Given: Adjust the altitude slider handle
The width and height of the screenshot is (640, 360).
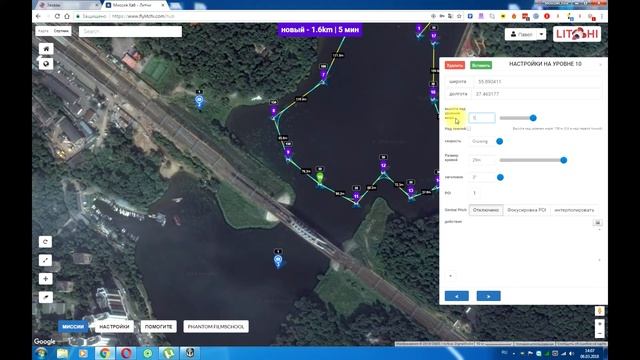Looking at the screenshot, I should point(533,118).
